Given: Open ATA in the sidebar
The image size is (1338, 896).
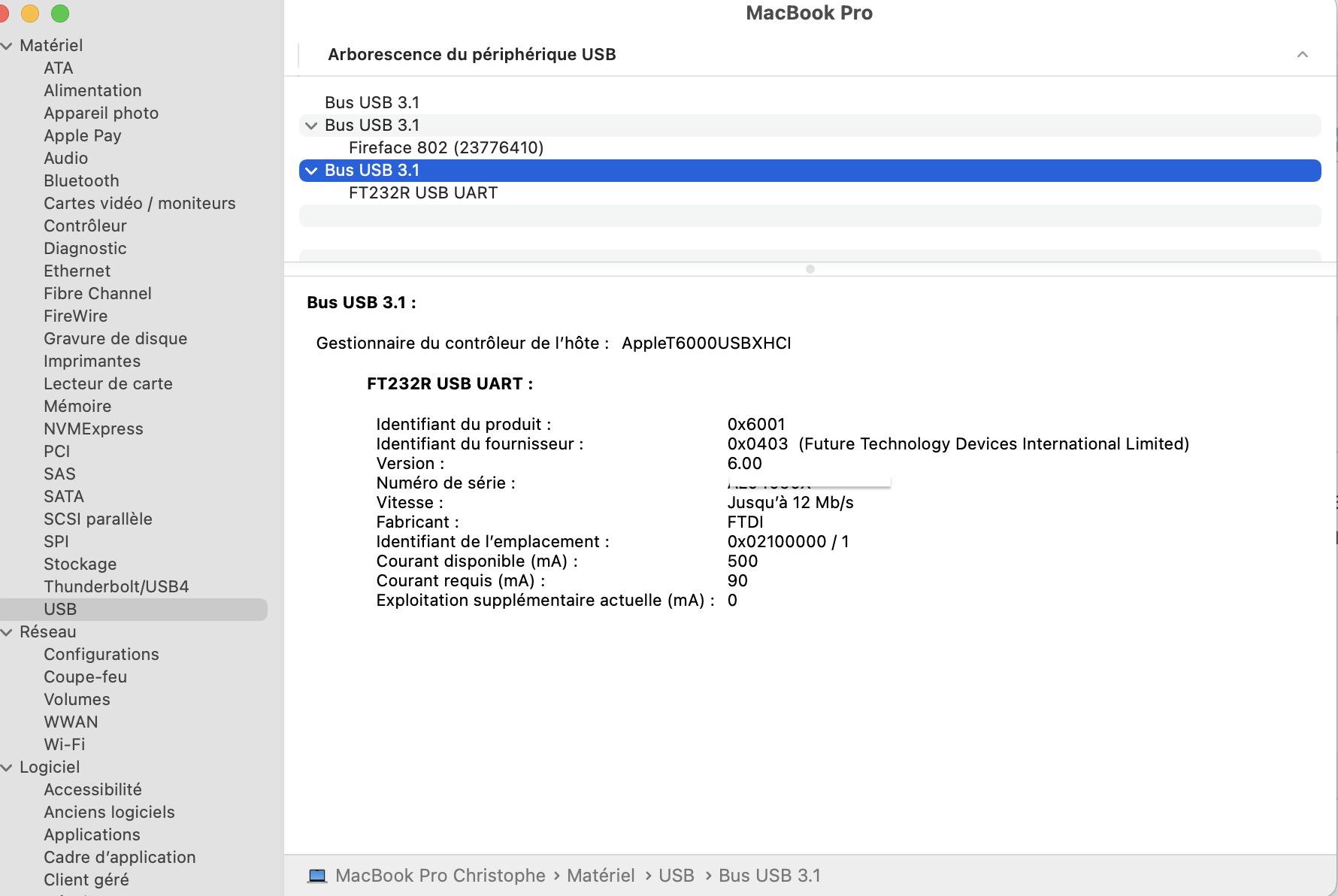Looking at the screenshot, I should (59, 68).
